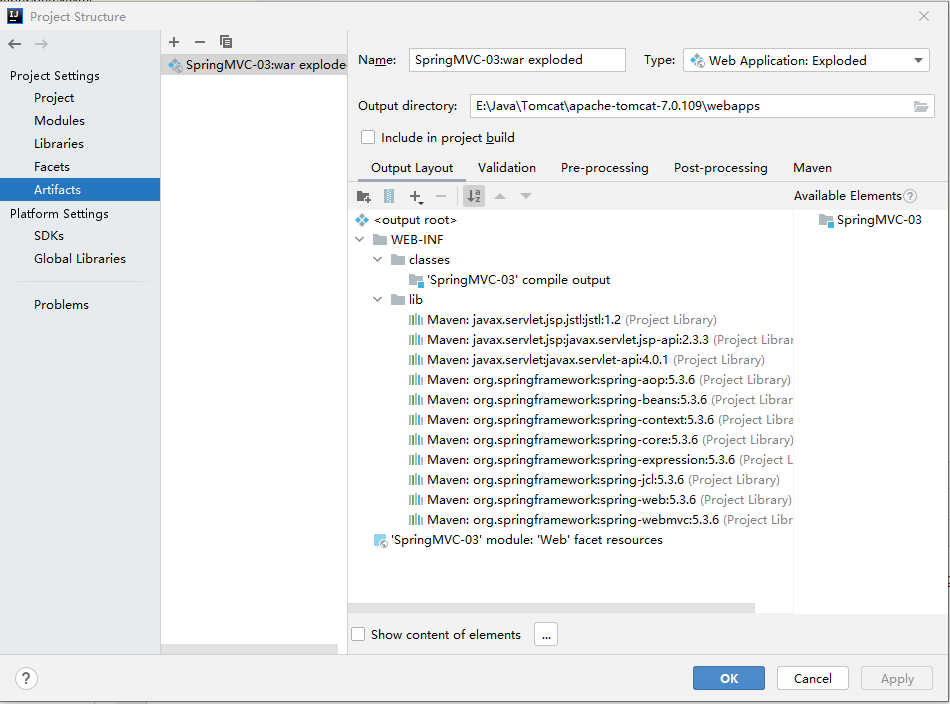This screenshot has width=950, height=704.
Task: Select spring-core:5.3.6 library entry
Action: coord(601,440)
